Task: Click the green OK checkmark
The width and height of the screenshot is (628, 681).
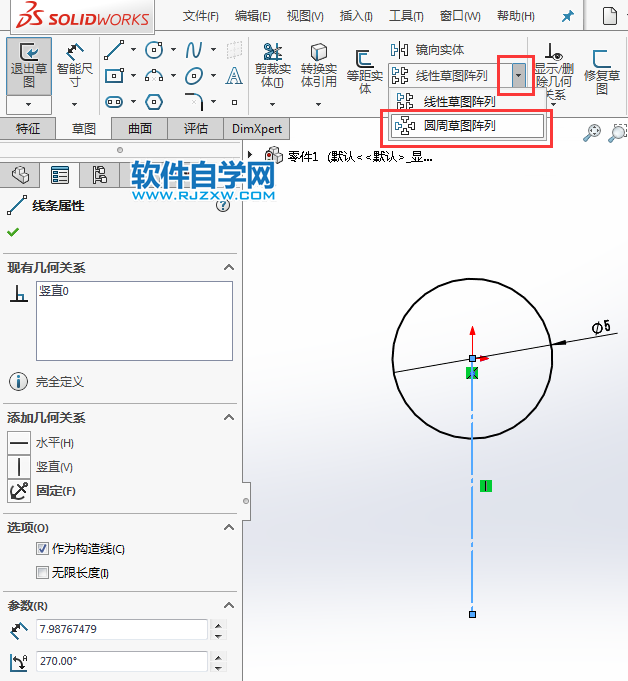Action: click(13, 232)
